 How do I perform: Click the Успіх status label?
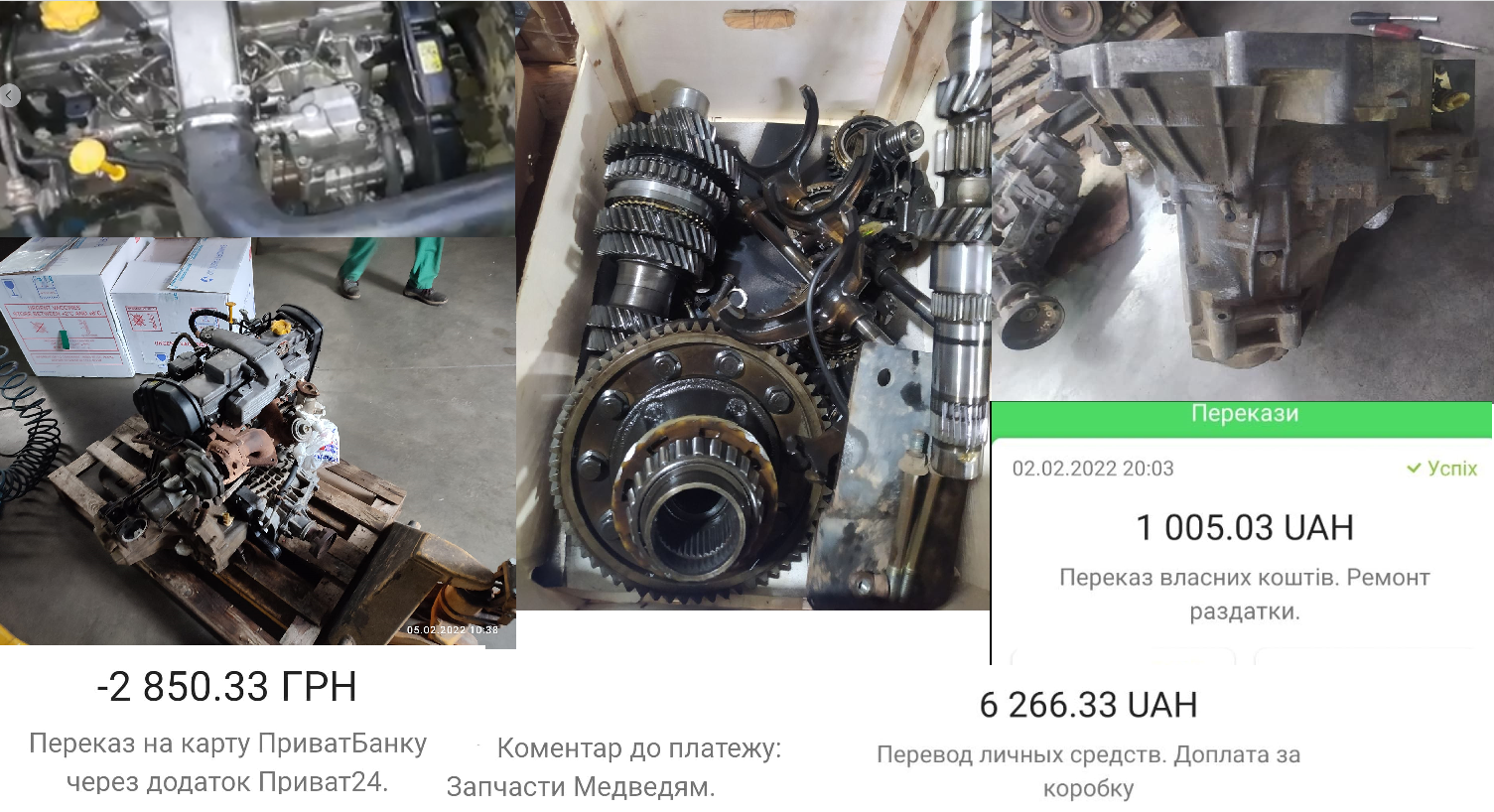(1452, 469)
